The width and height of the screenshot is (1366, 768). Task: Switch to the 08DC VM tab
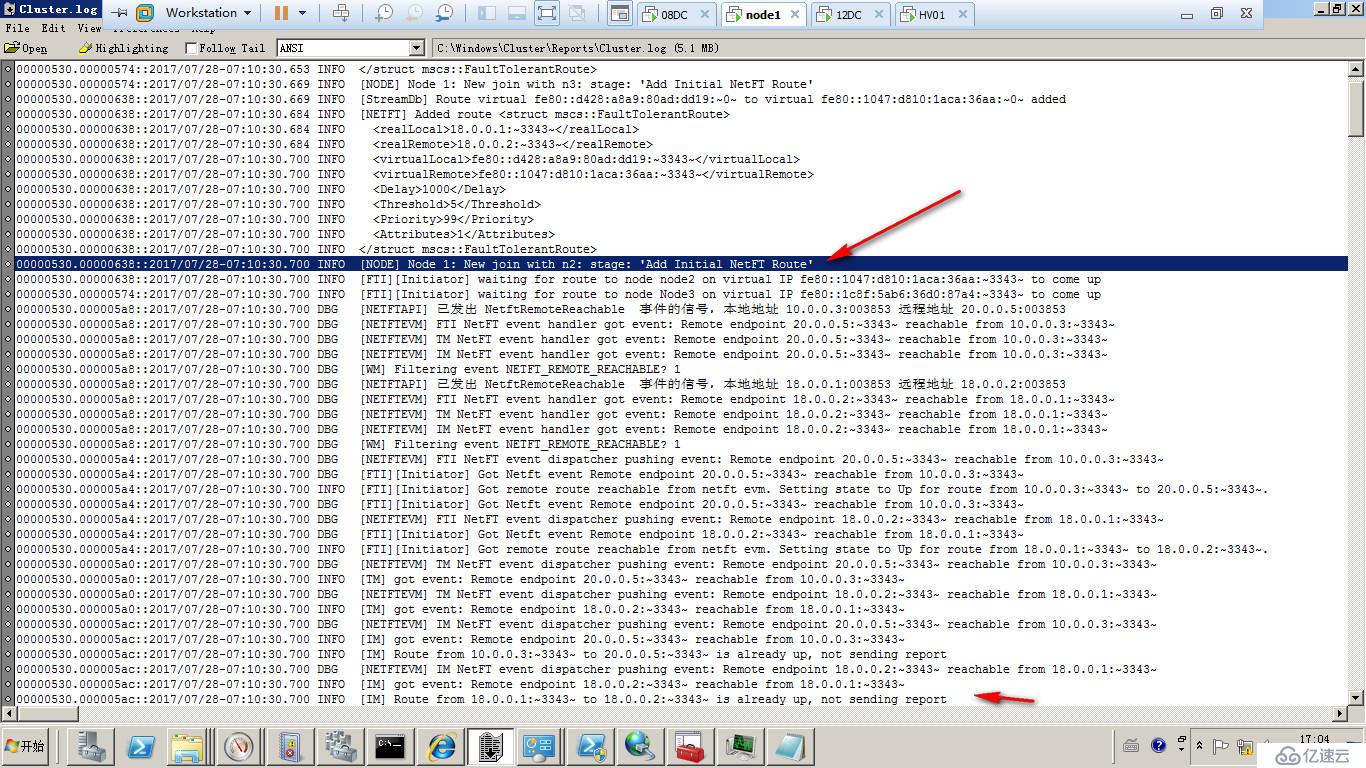click(677, 14)
